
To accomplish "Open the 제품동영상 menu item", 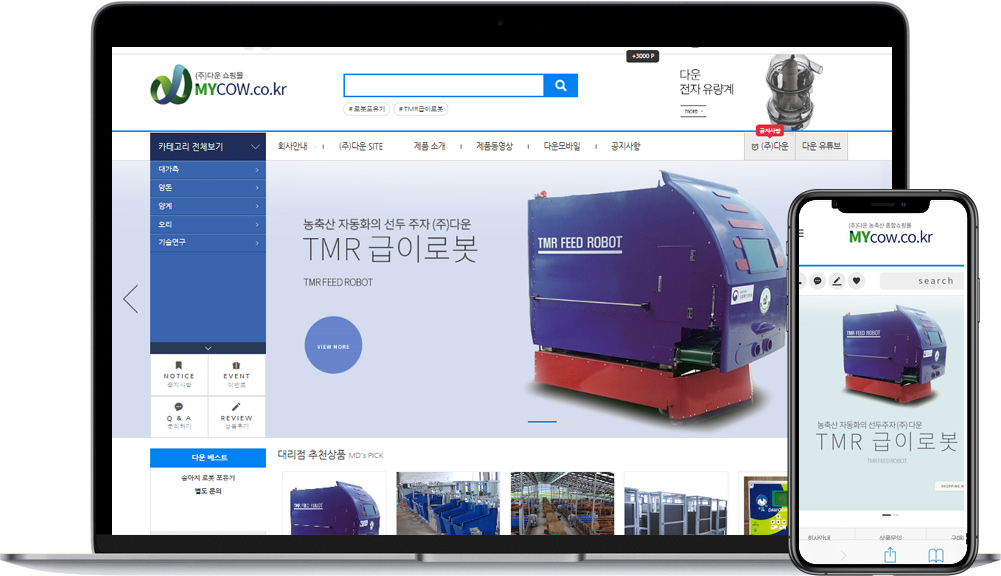I will [x=494, y=146].
